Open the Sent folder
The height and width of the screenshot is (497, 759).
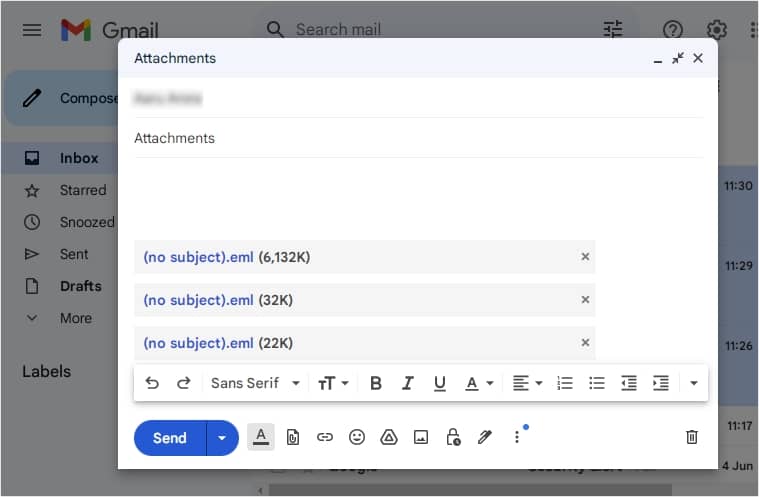(x=61, y=254)
